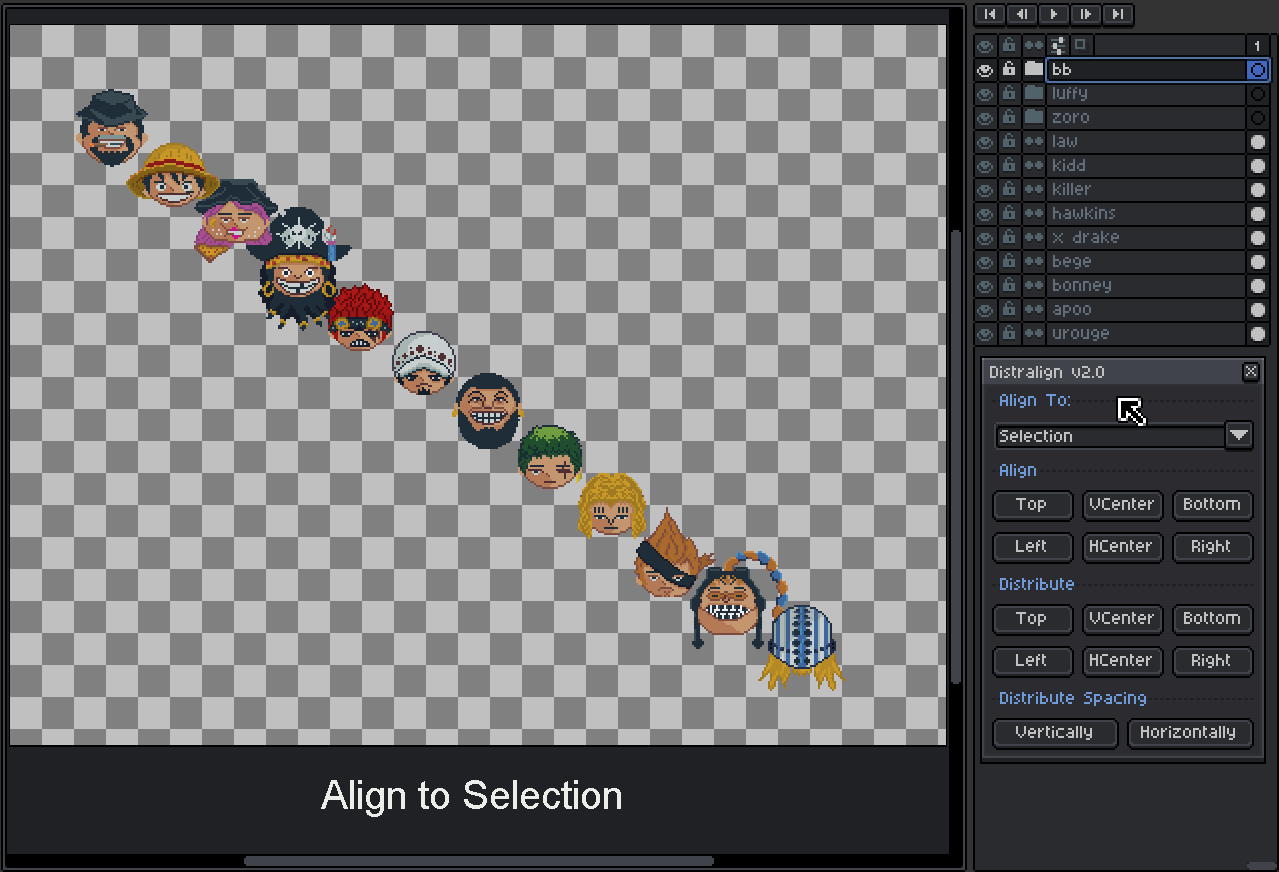
Task: Select the hawkins layer name
Action: point(1145,214)
